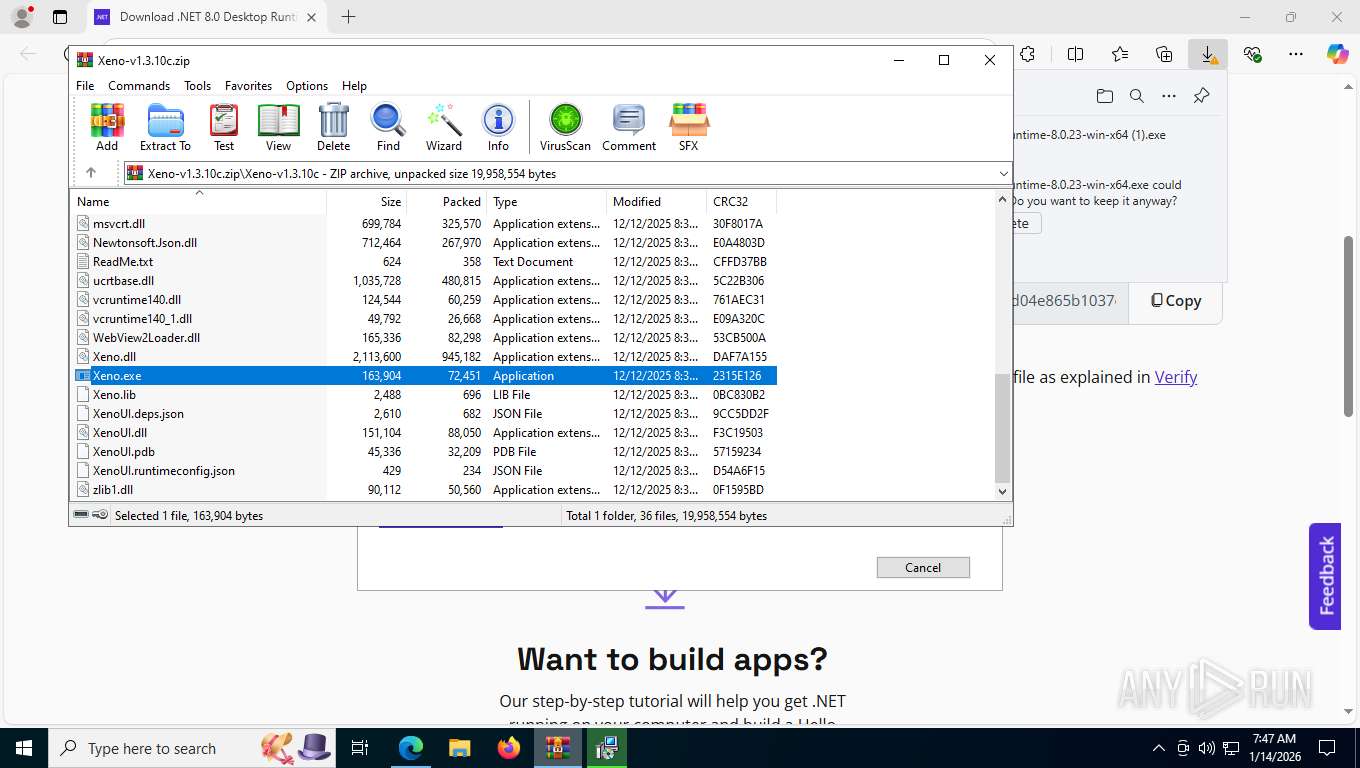Image resolution: width=1360 pixels, height=768 pixels.
Task: Click the Copy button on the webpage
Action: (1175, 300)
